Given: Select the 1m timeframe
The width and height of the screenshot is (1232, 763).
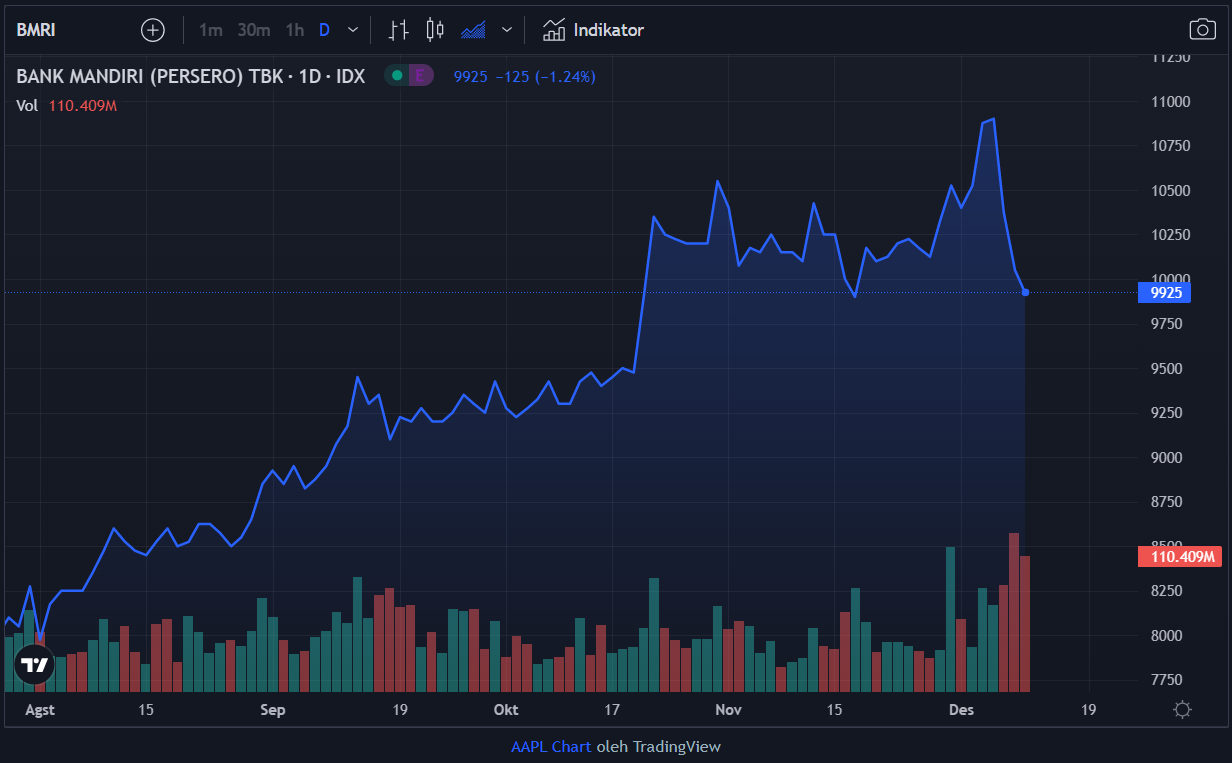Looking at the screenshot, I should click(210, 30).
